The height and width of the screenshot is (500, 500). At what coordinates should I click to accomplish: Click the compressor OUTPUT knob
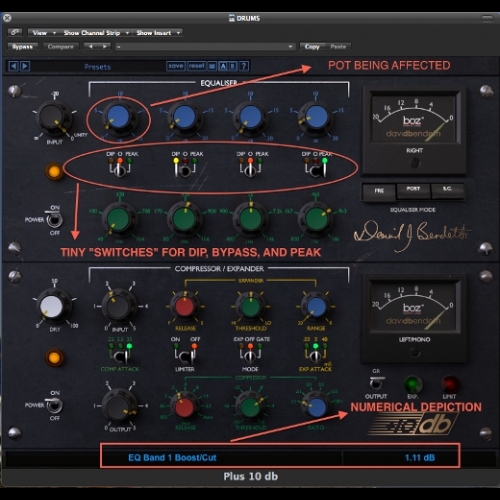pyautogui.click(x=119, y=406)
